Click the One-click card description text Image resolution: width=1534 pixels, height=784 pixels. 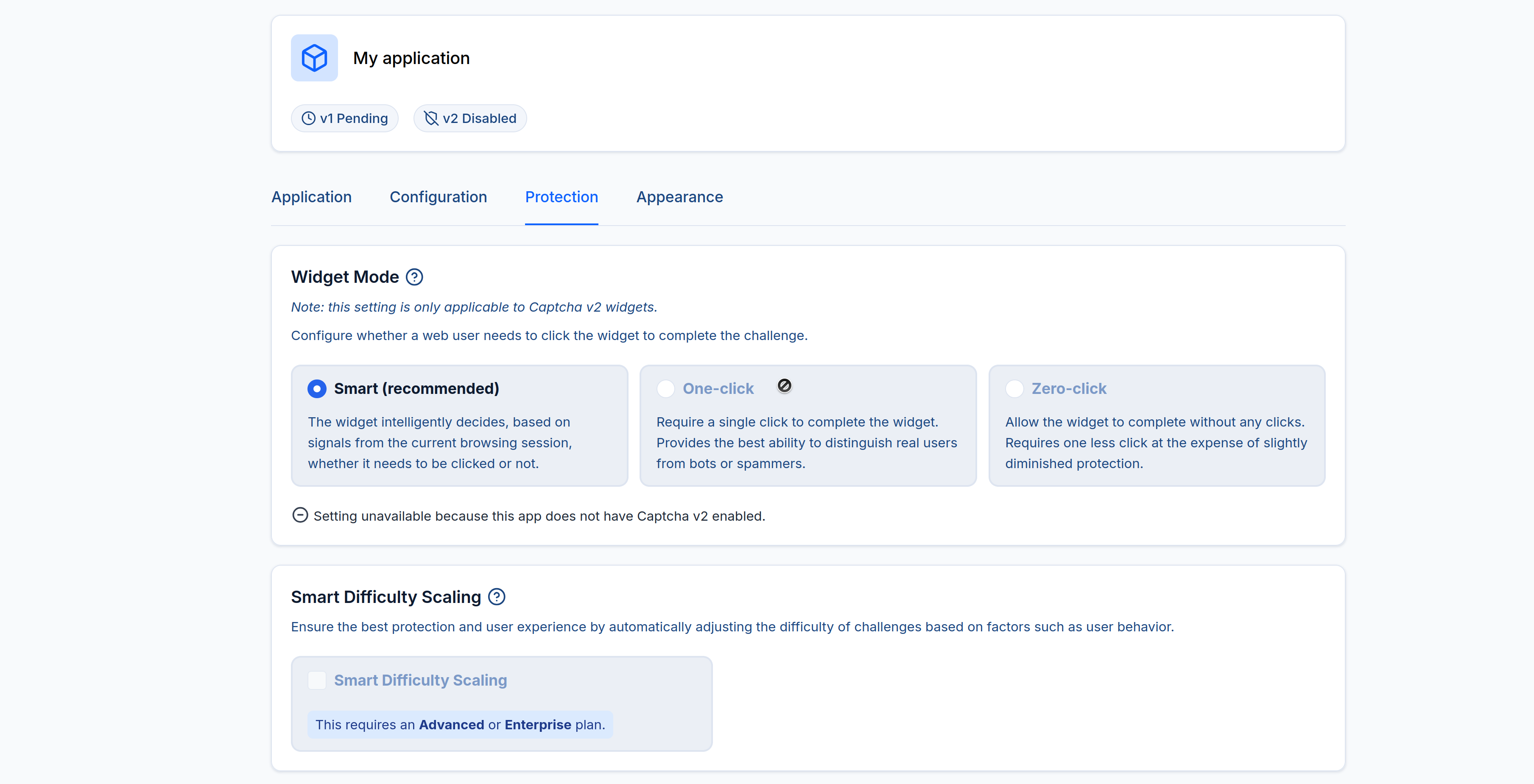[x=807, y=443]
